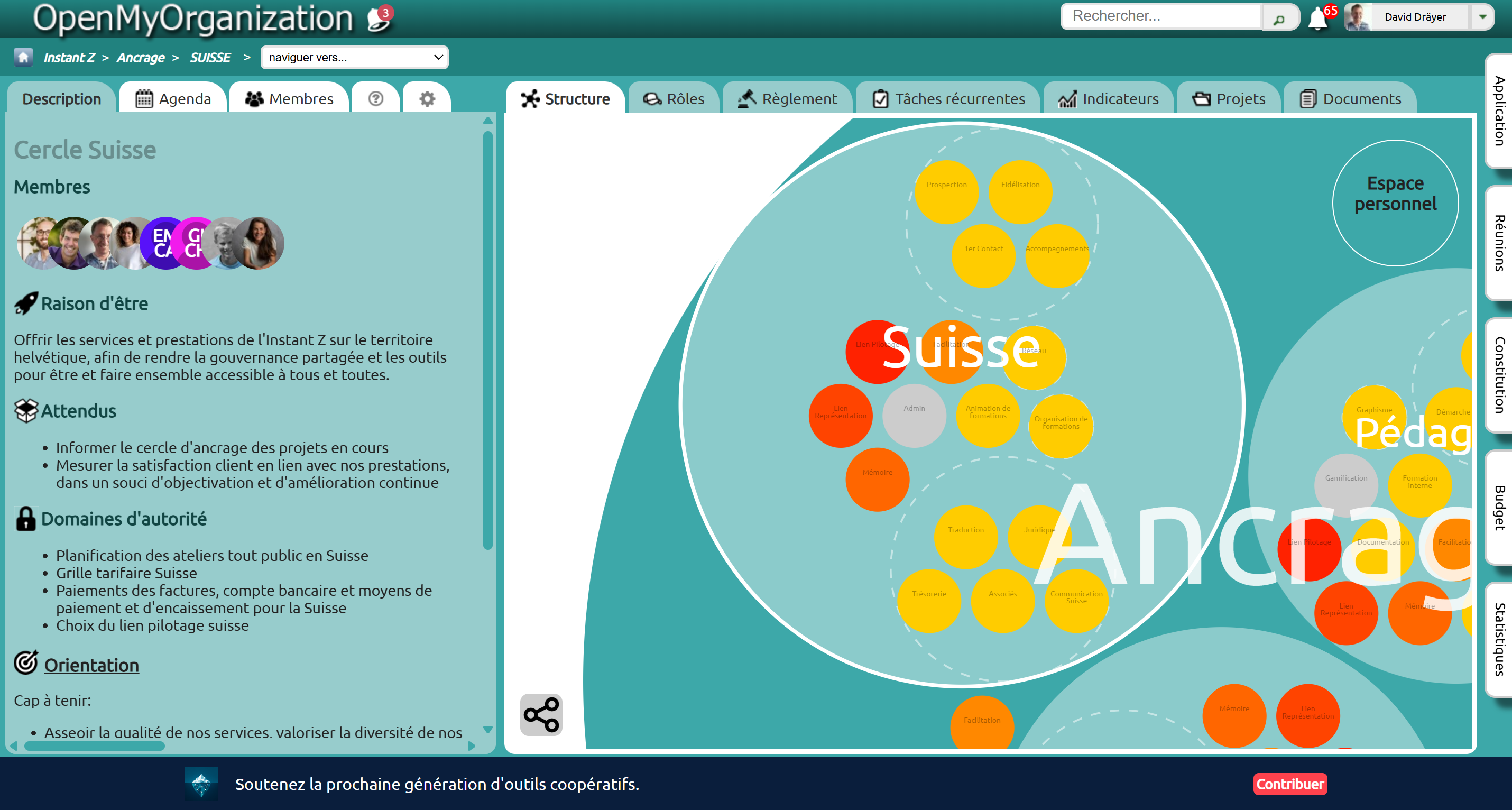Viewport: 1512px width, 810px height.
Task: Click in the Rechercher search field
Action: click(1162, 16)
